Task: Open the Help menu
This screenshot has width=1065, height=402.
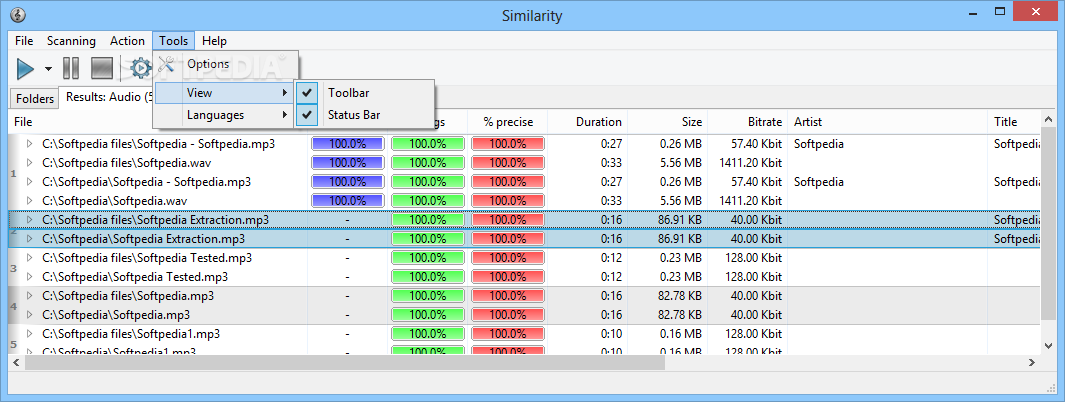Action: (215, 41)
